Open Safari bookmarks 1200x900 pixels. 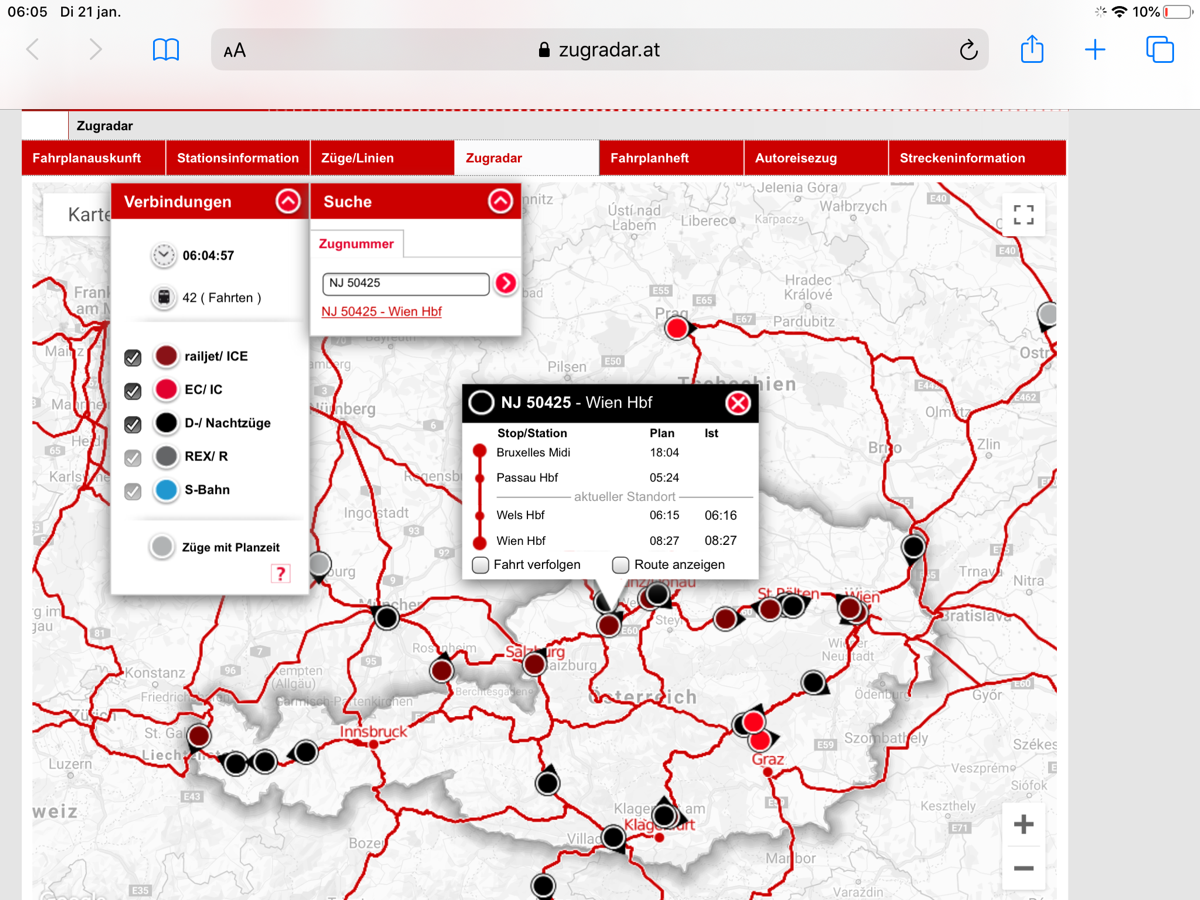tap(166, 50)
